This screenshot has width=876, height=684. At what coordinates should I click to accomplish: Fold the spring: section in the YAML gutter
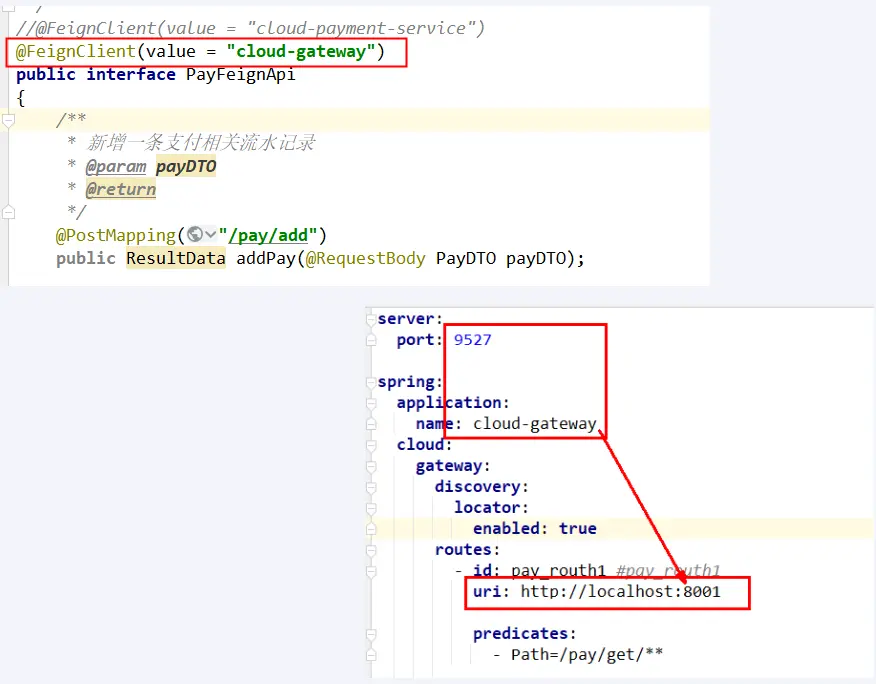[x=371, y=383]
